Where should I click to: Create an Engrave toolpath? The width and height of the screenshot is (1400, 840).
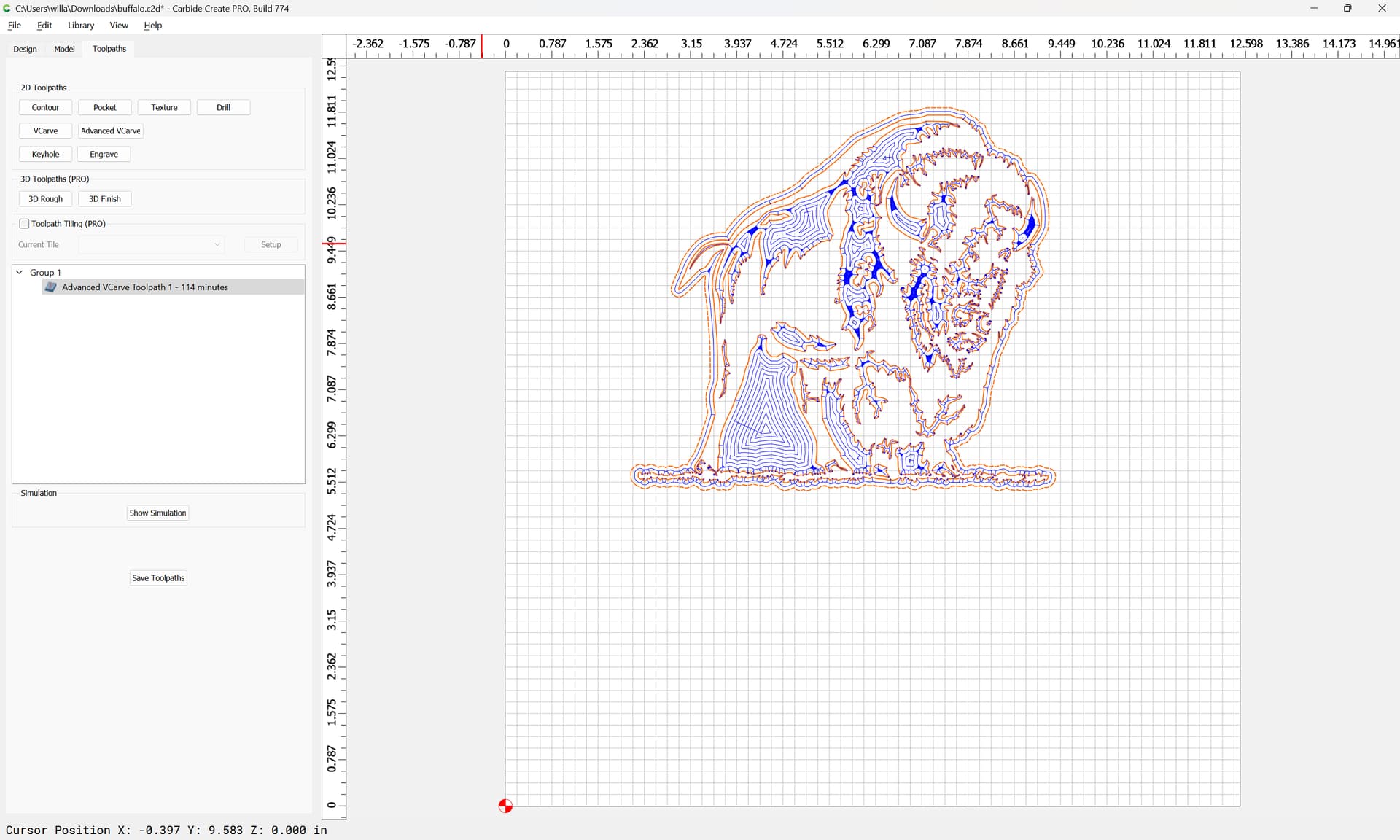pyautogui.click(x=104, y=154)
